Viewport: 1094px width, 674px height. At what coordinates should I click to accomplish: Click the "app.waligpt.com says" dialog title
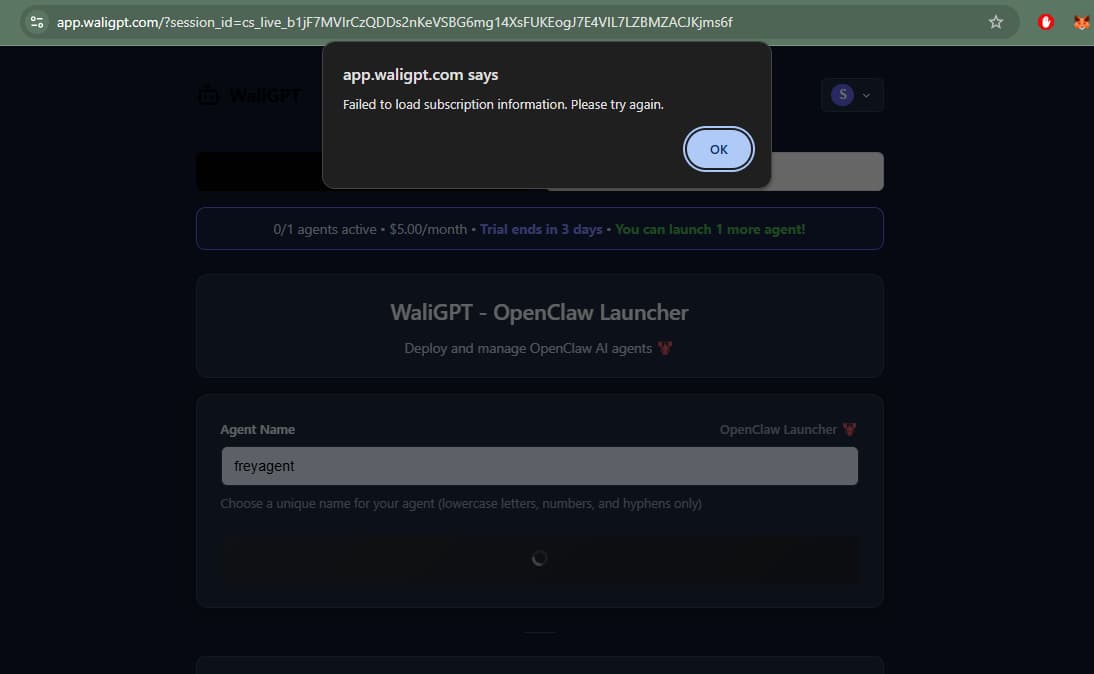420,75
